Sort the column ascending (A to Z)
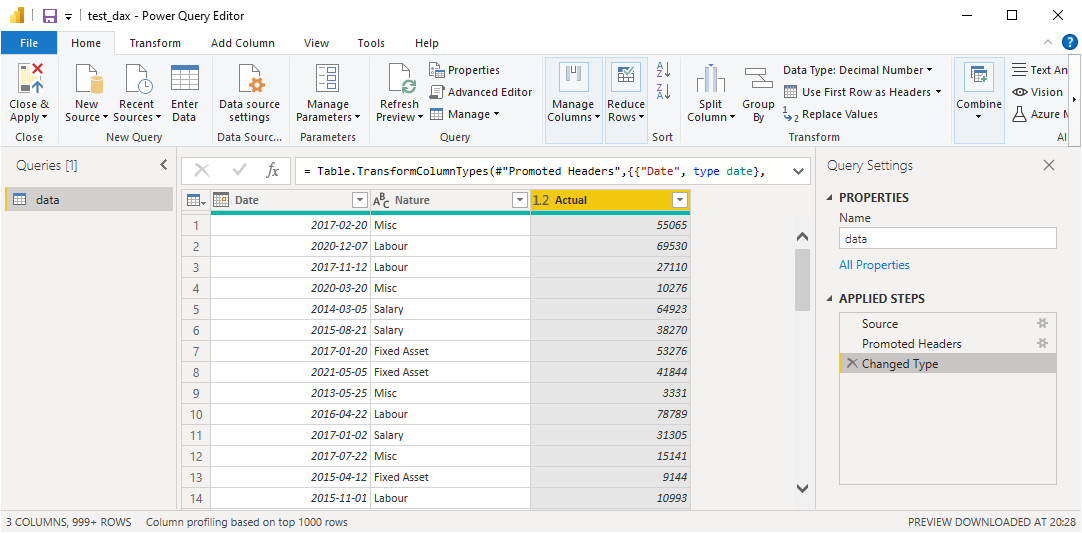 pos(662,70)
